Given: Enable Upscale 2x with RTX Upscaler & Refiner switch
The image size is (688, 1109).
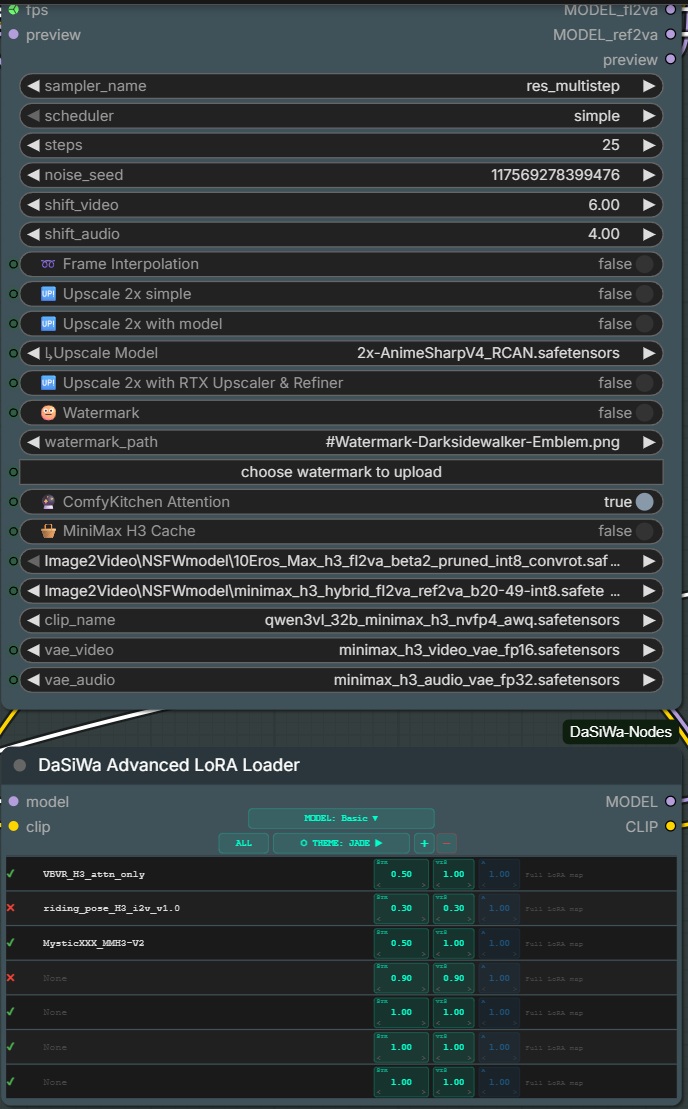Looking at the screenshot, I should coord(644,383).
